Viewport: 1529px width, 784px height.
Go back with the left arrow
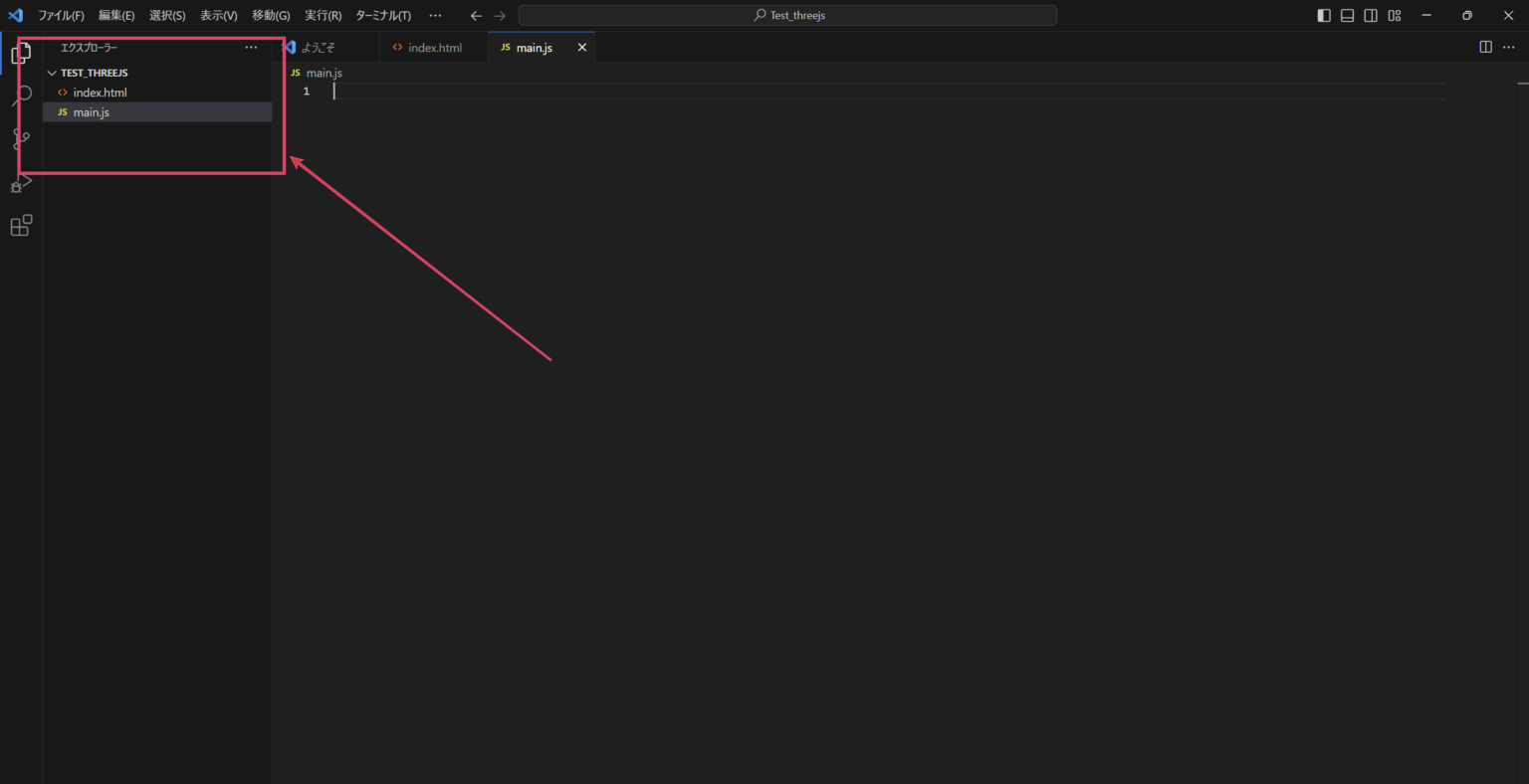[476, 16]
